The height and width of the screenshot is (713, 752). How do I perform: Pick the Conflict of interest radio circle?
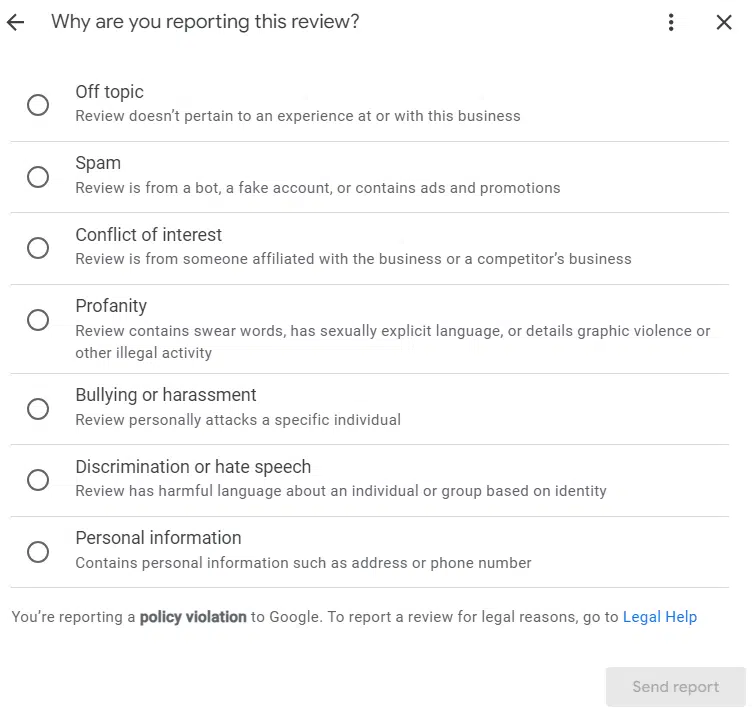(38, 248)
